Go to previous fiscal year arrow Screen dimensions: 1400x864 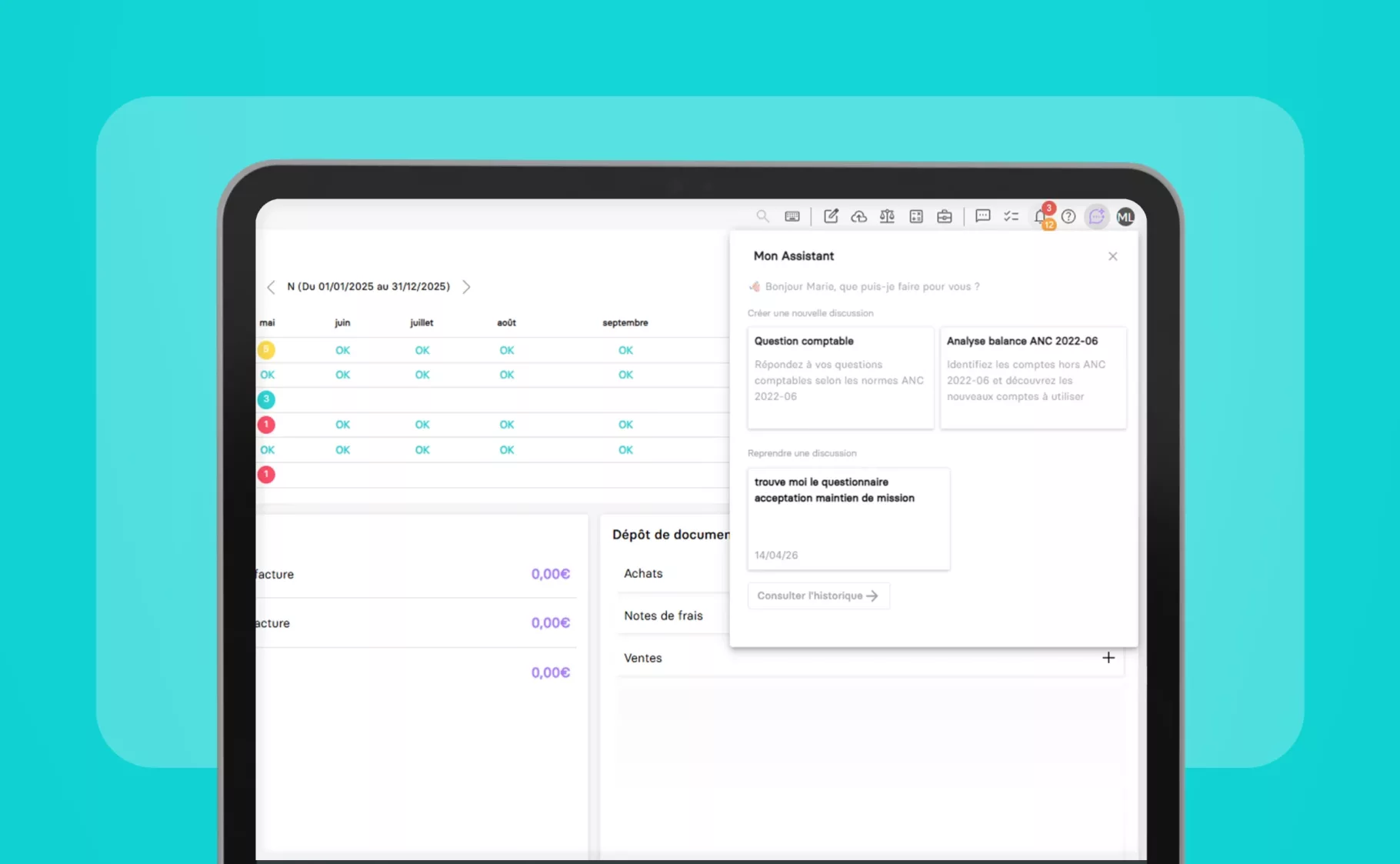click(271, 287)
